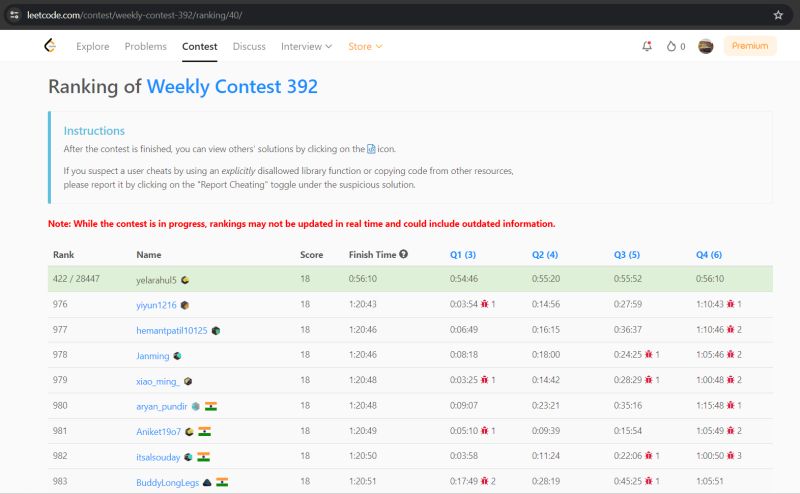Open the Weekly Contest 392 link
Screen dimensions: 800x494
click(x=232, y=87)
